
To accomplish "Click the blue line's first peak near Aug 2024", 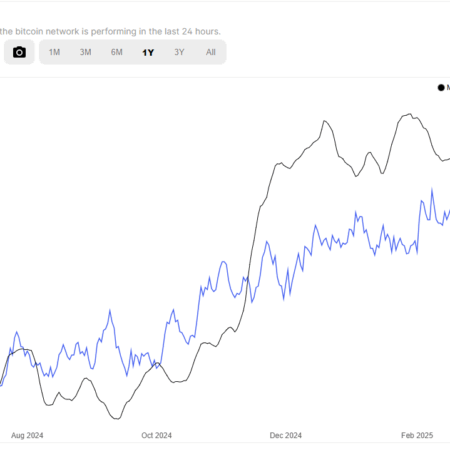I will point(17,332).
